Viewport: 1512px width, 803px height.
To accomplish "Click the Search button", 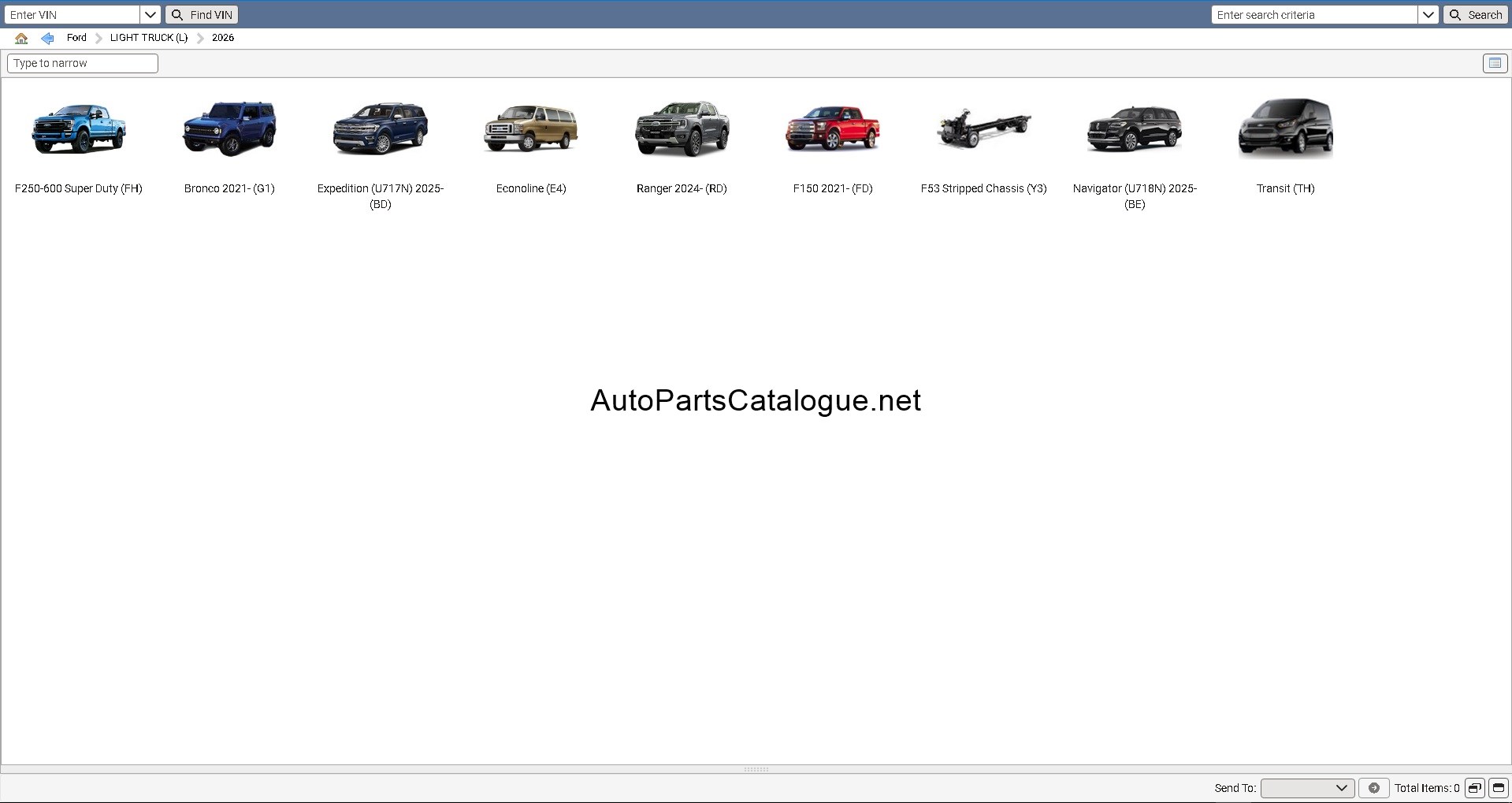I will 1476,15.
